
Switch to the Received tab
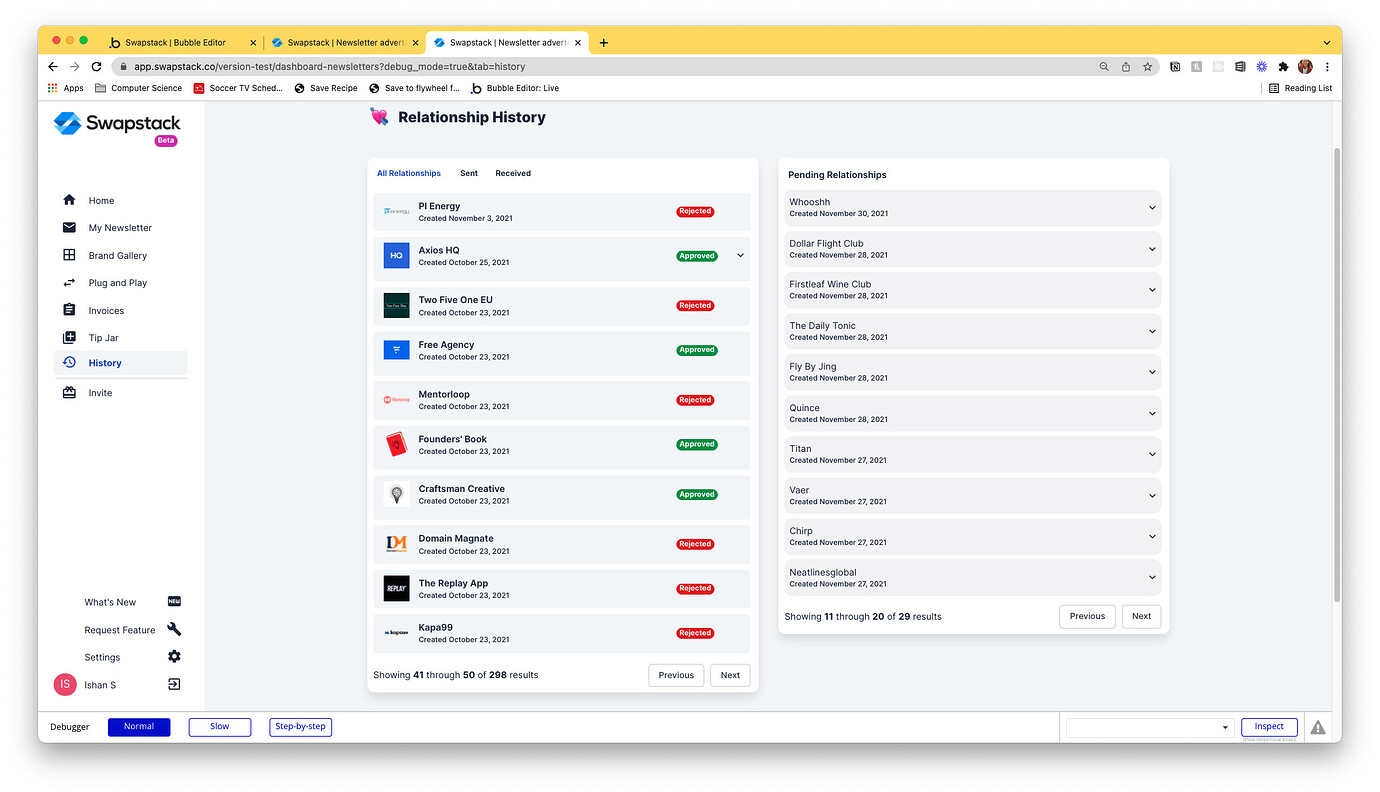pyautogui.click(x=512, y=173)
